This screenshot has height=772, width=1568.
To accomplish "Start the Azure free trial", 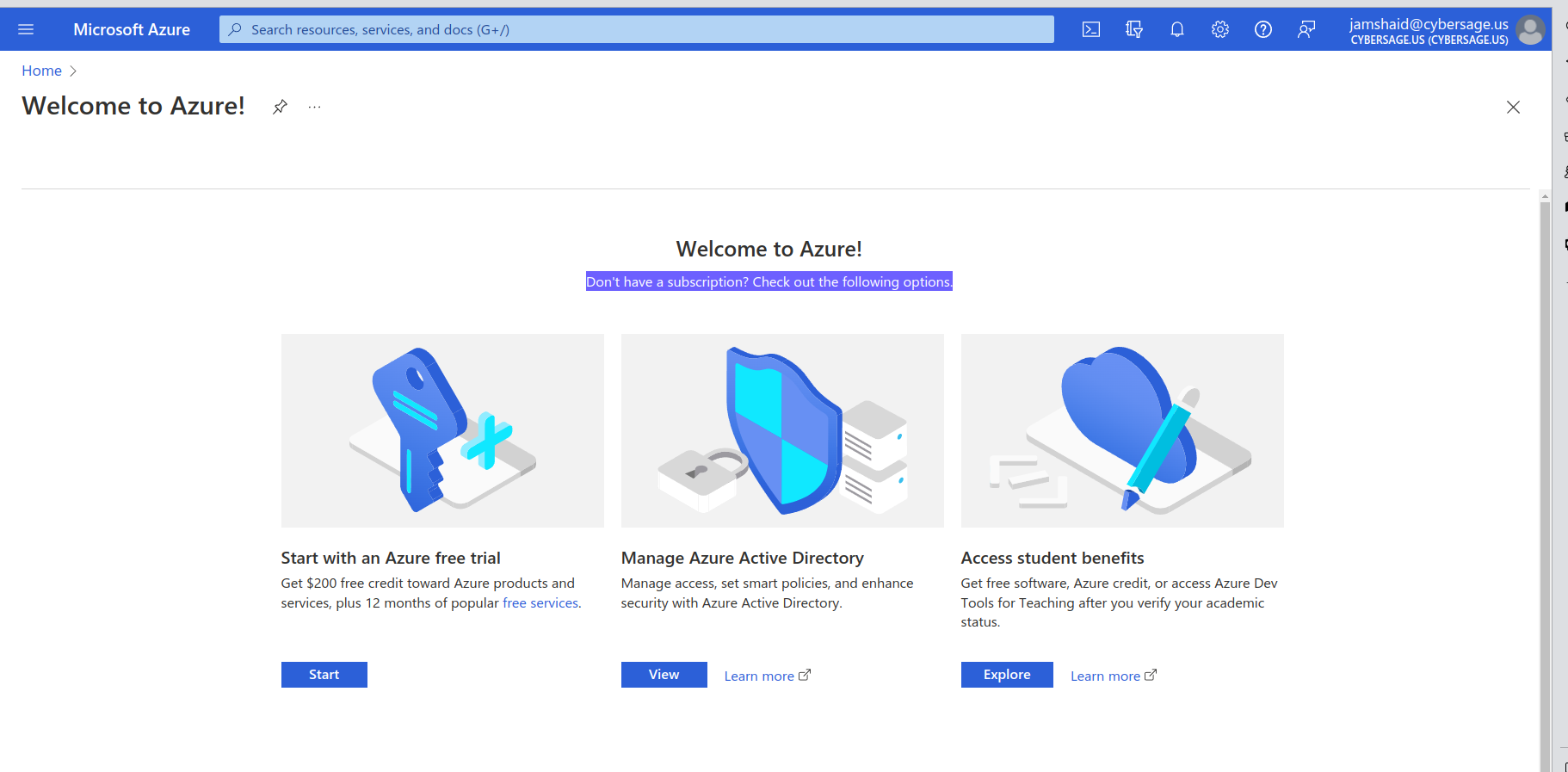I will point(324,675).
